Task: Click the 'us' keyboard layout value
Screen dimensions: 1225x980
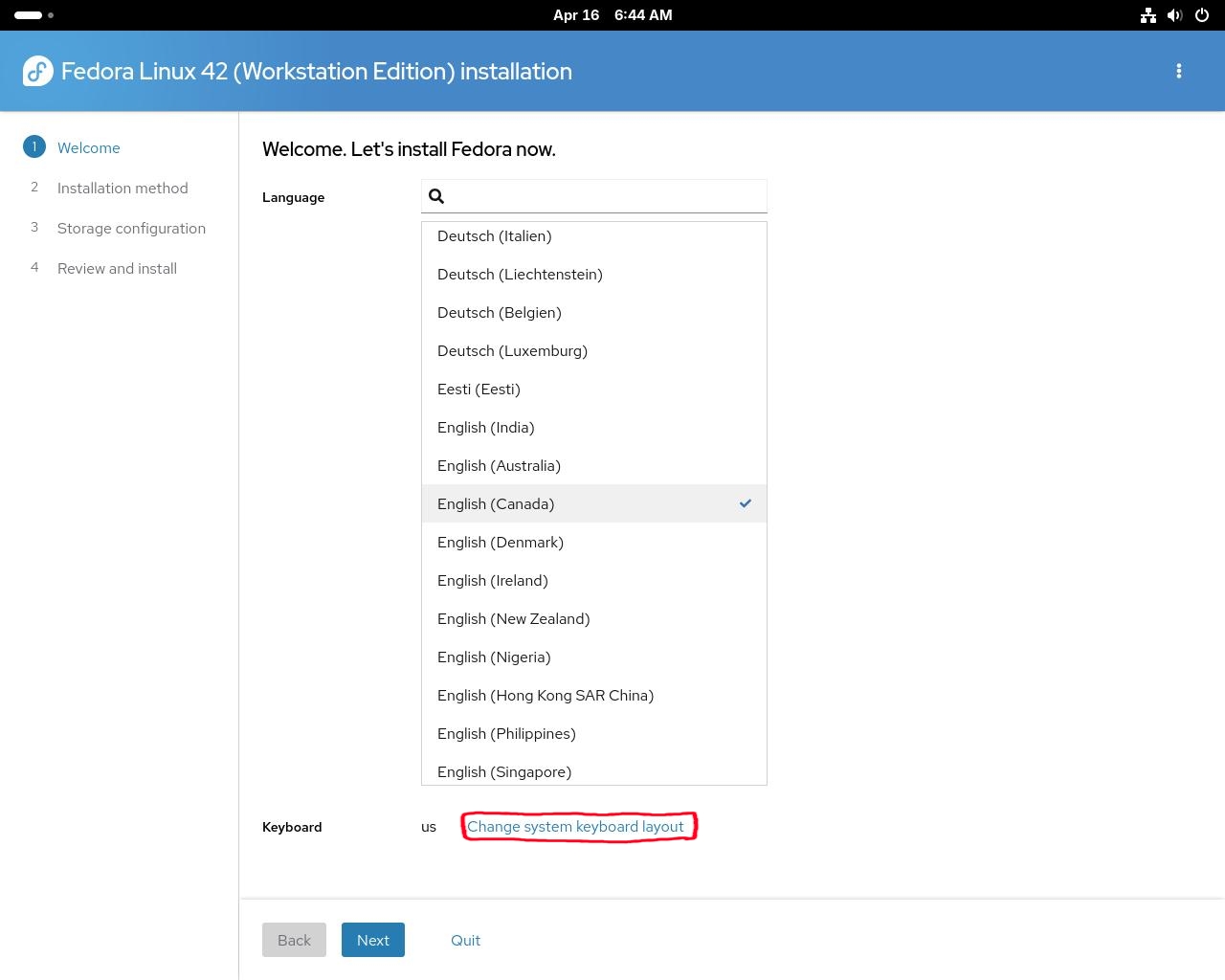Action: [x=429, y=827]
